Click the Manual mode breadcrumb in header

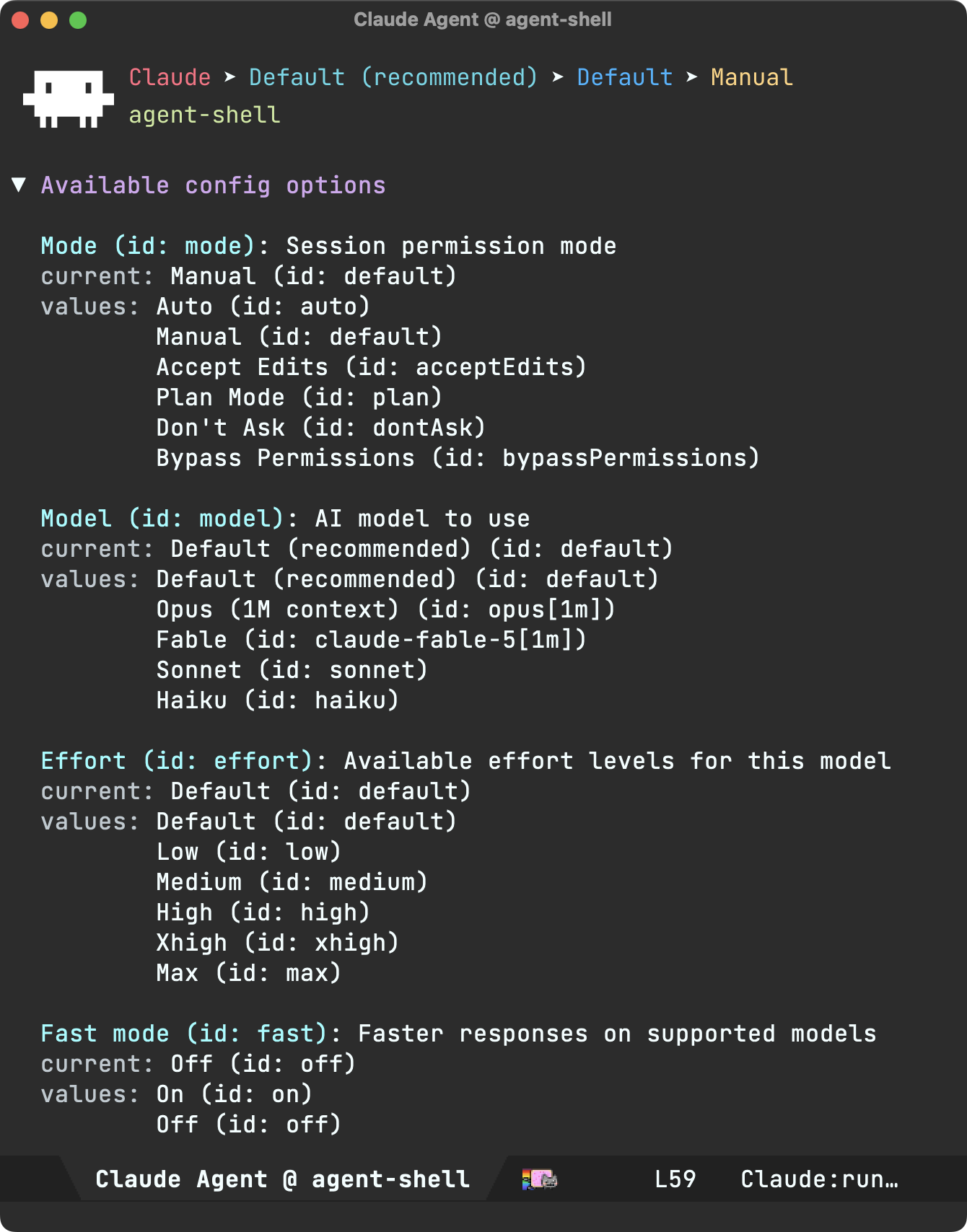click(x=751, y=77)
